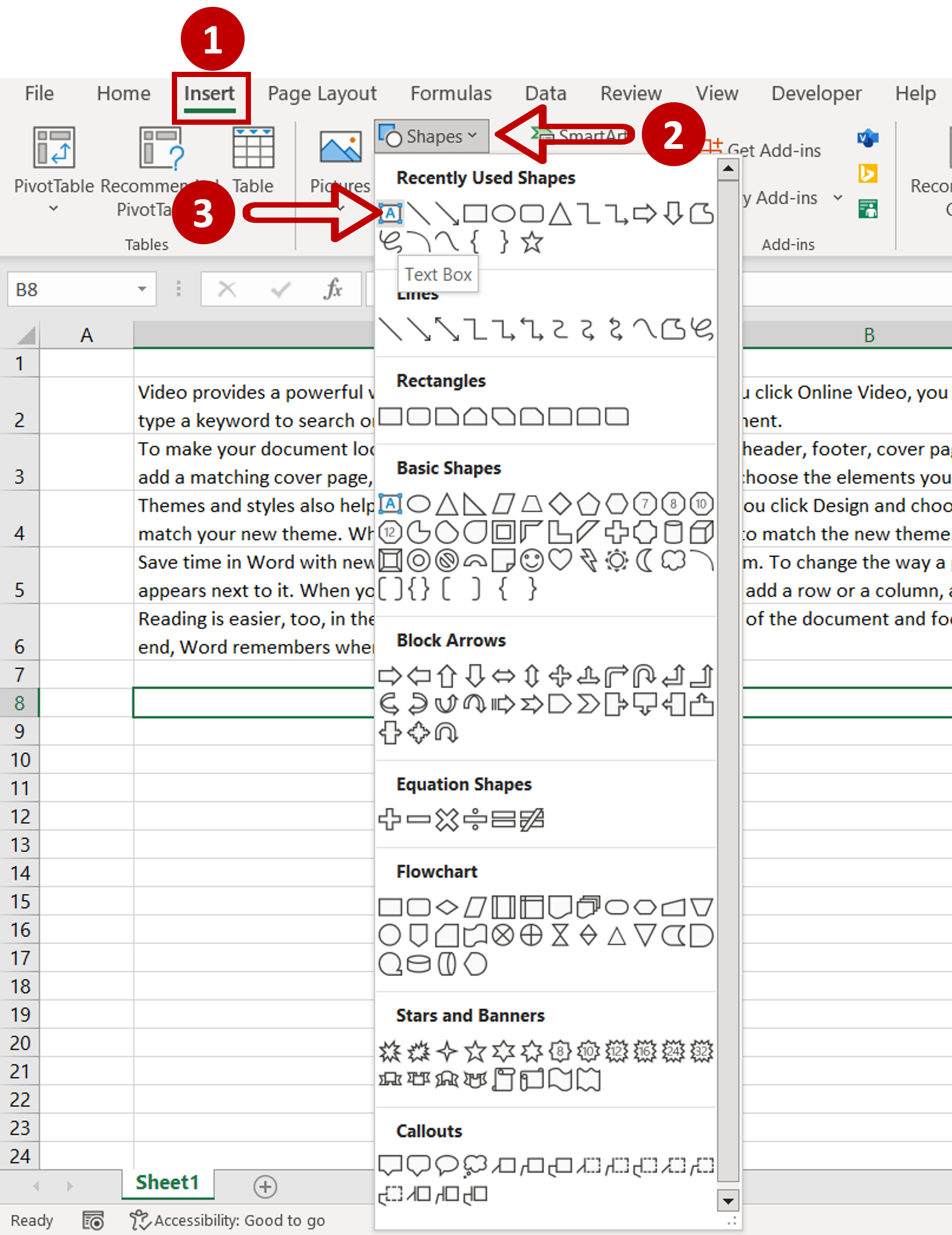952x1235 pixels.
Task: Click the Cancel formula X button
Action: pyautogui.click(x=227, y=289)
